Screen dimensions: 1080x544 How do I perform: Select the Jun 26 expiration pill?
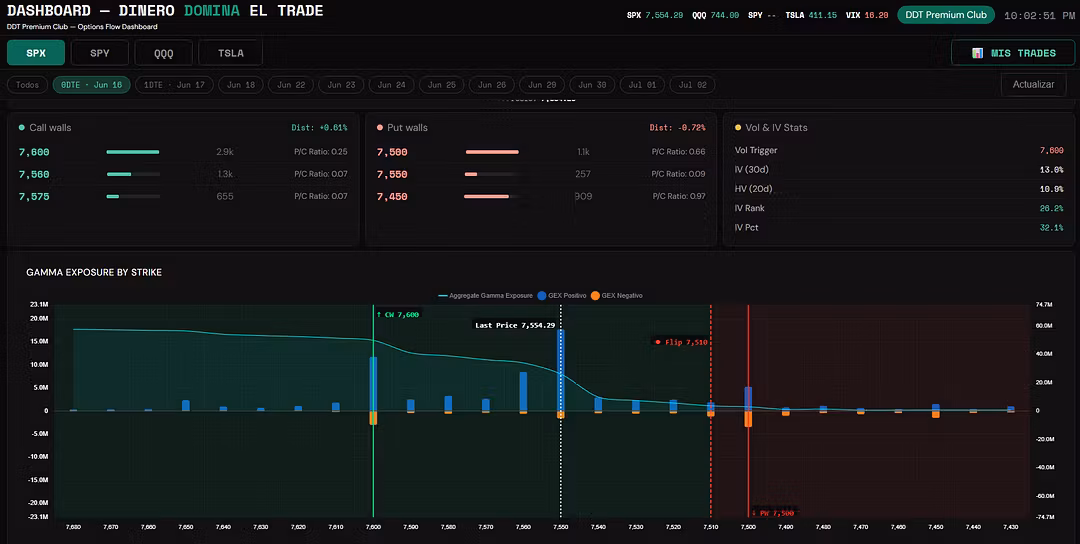click(x=492, y=85)
